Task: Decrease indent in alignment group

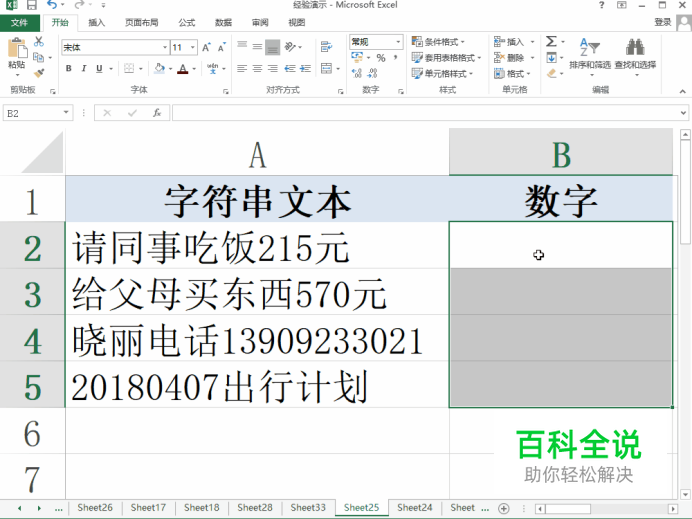Action: point(290,68)
